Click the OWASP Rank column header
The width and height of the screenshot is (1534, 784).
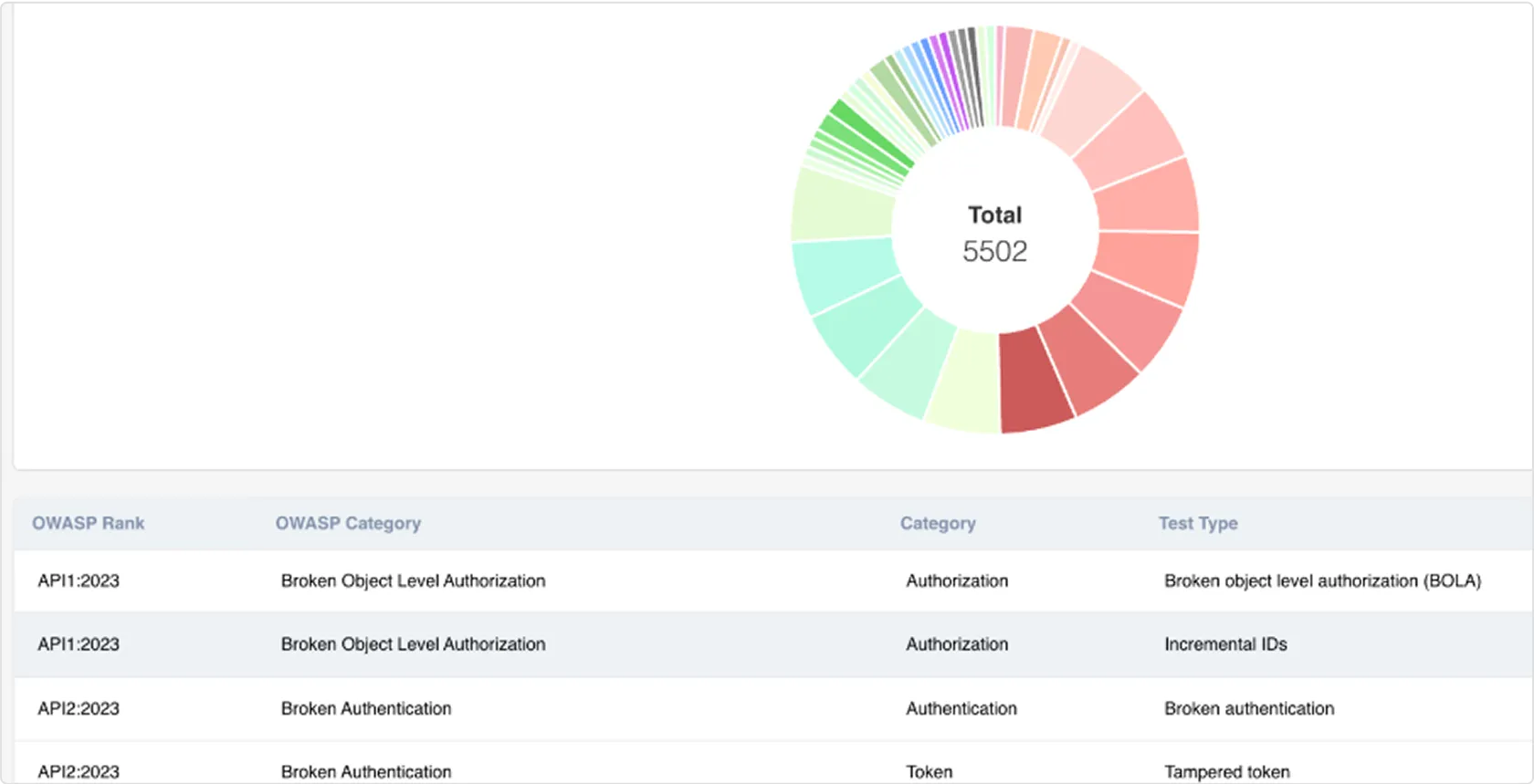tap(89, 523)
